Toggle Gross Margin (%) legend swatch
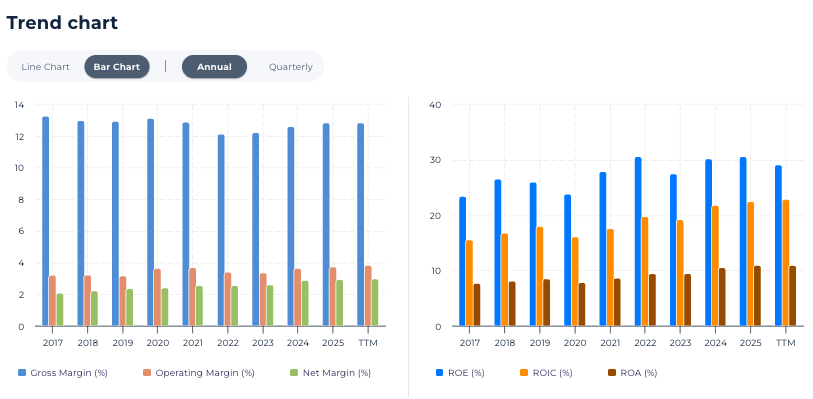 tap(22, 373)
